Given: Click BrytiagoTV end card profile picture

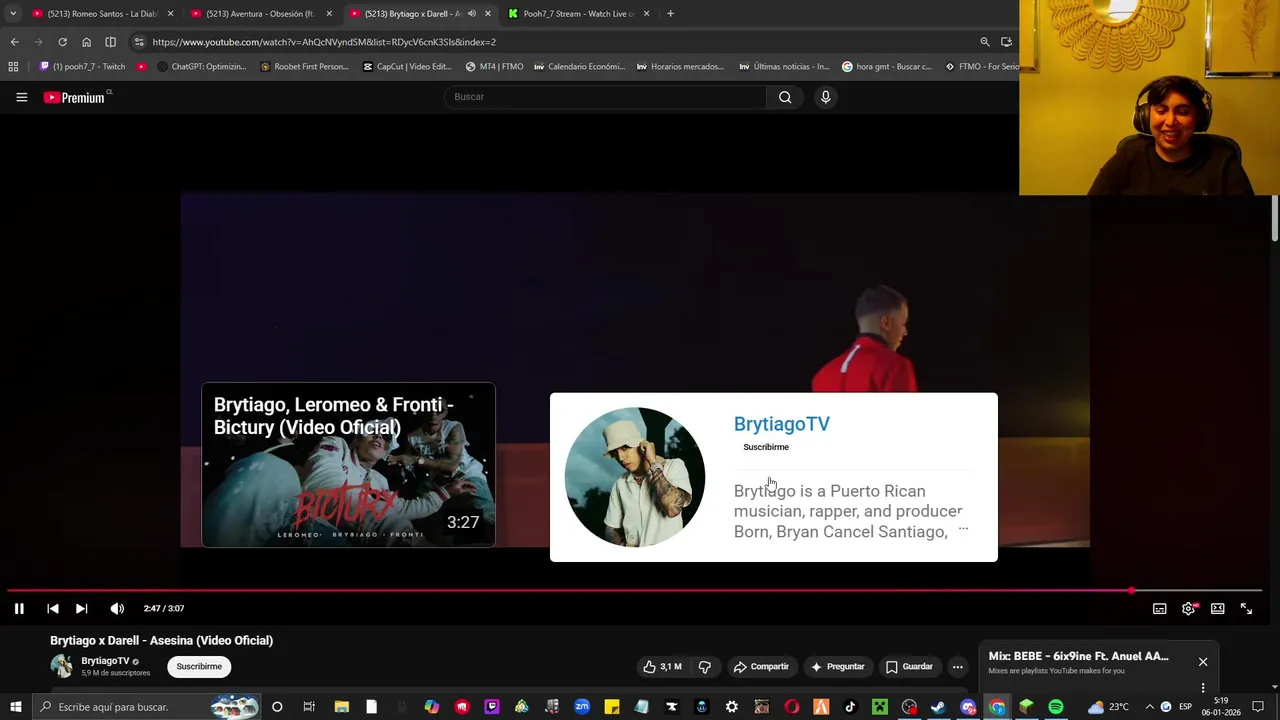Looking at the screenshot, I should (x=634, y=477).
